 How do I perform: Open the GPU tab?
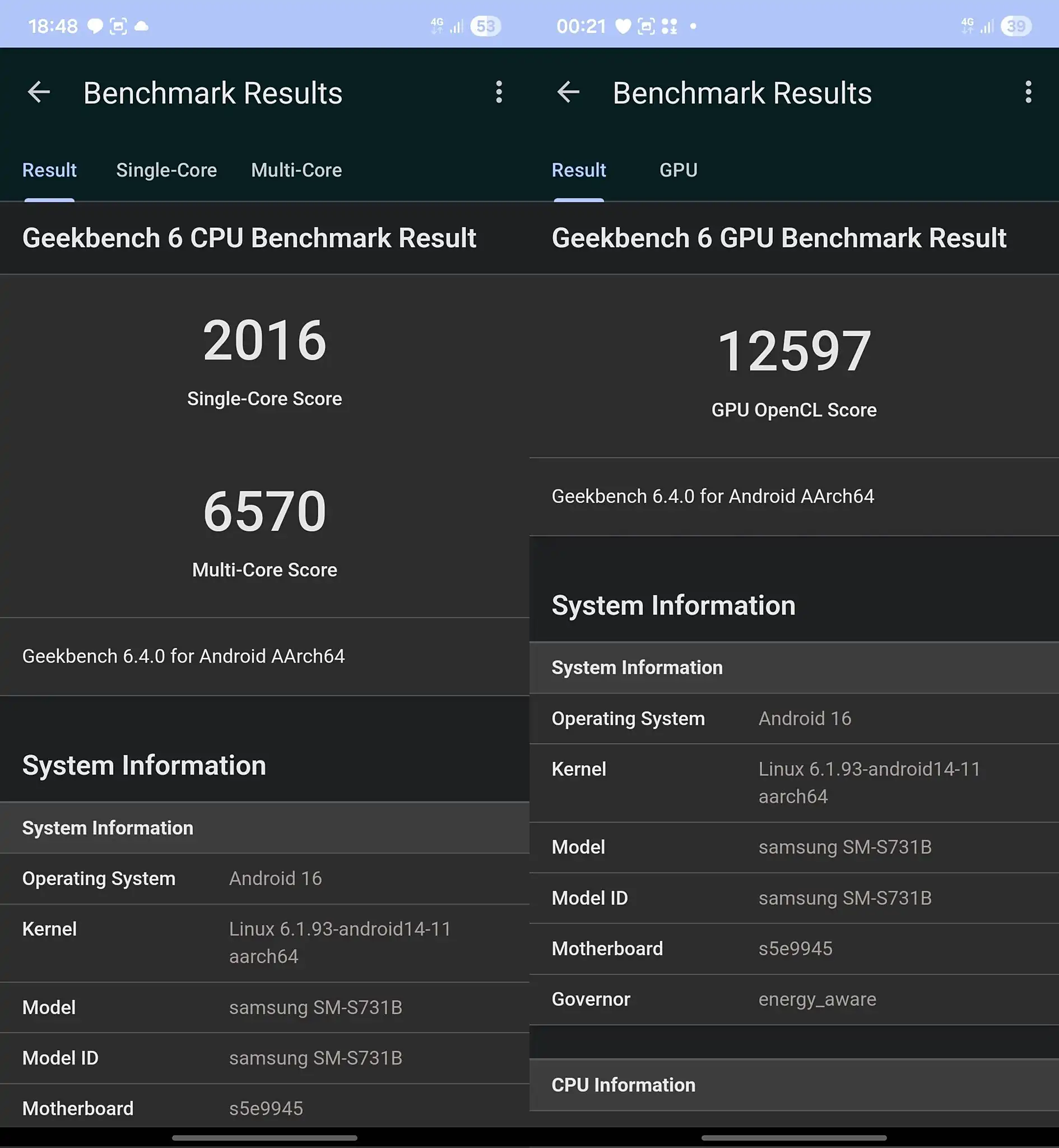point(679,170)
